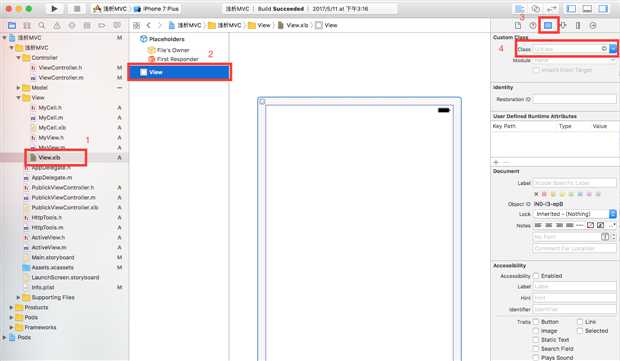
Task: Show the Quick Help inspector
Action: click(533, 25)
